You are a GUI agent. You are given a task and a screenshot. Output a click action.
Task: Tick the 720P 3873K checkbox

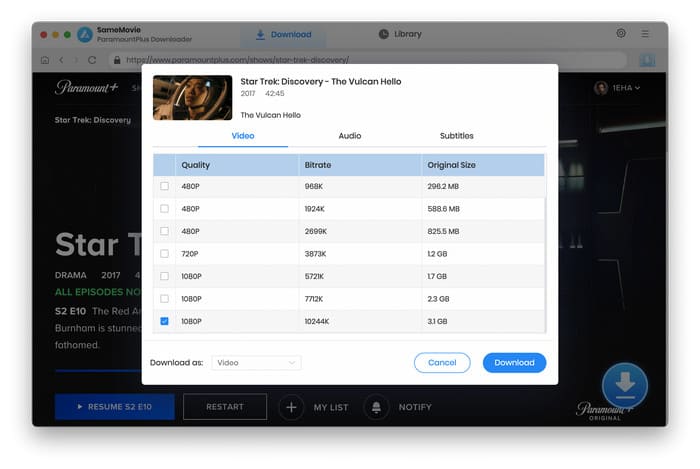(x=164, y=254)
